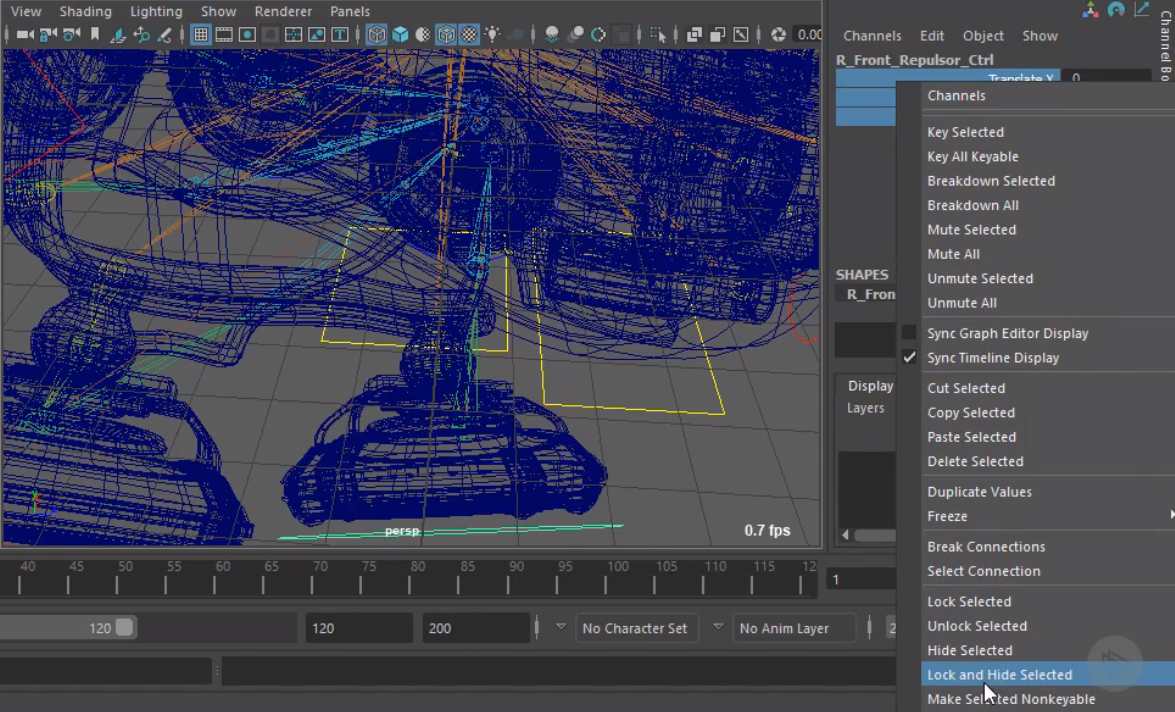Choose Lock and Hide Selected
1175x712 pixels.
point(999,675)
